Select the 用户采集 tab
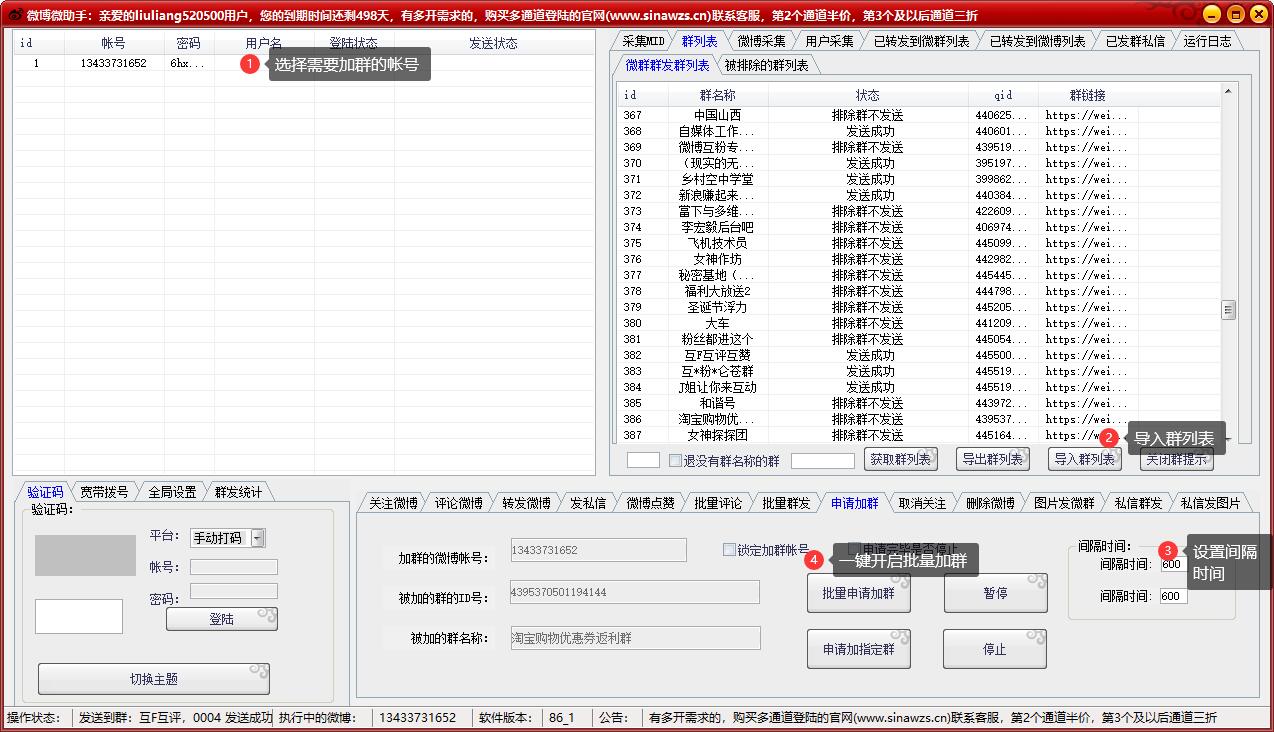The height and width of the screenshot is (732, 1274). coord(829,41)
